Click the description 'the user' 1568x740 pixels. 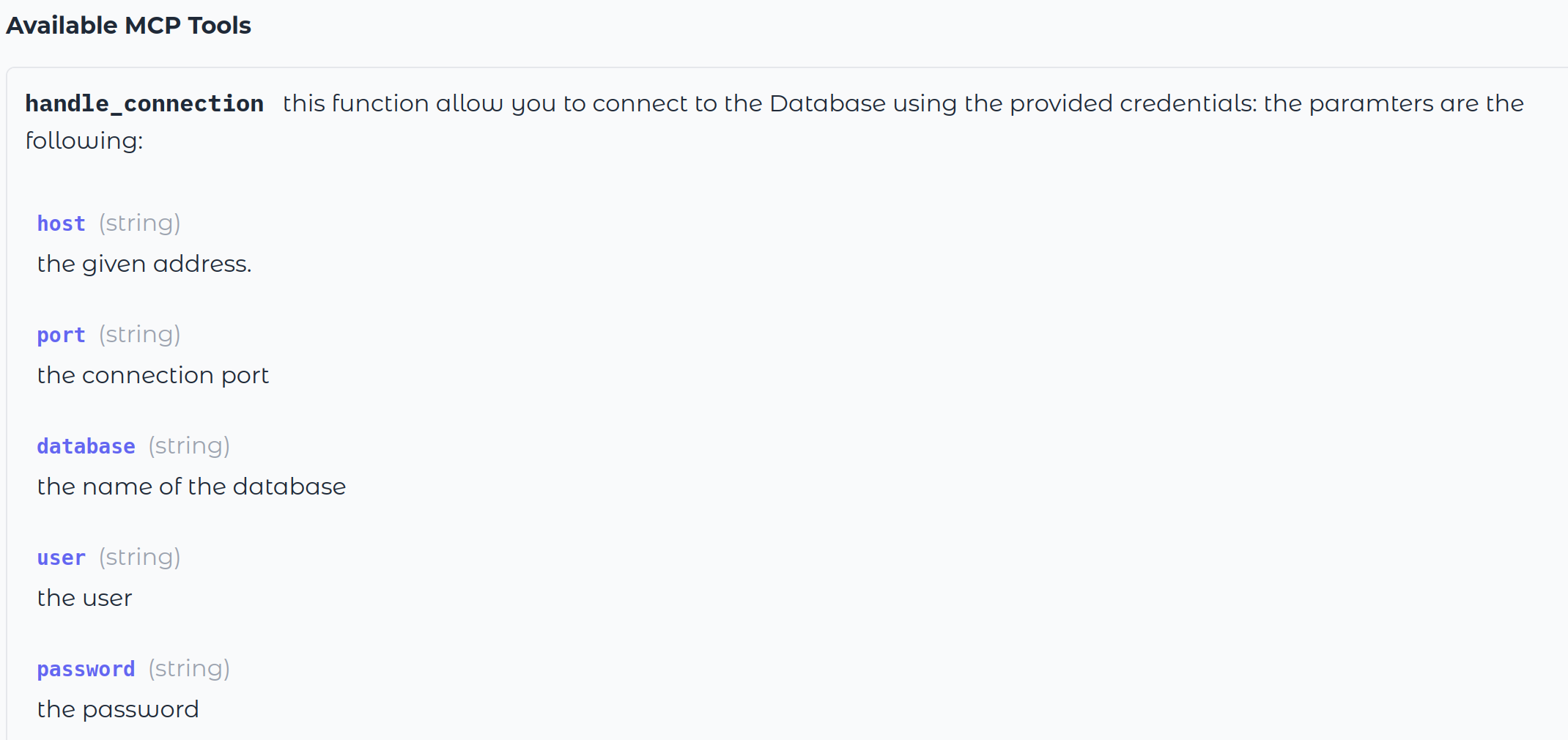(85, 598)
